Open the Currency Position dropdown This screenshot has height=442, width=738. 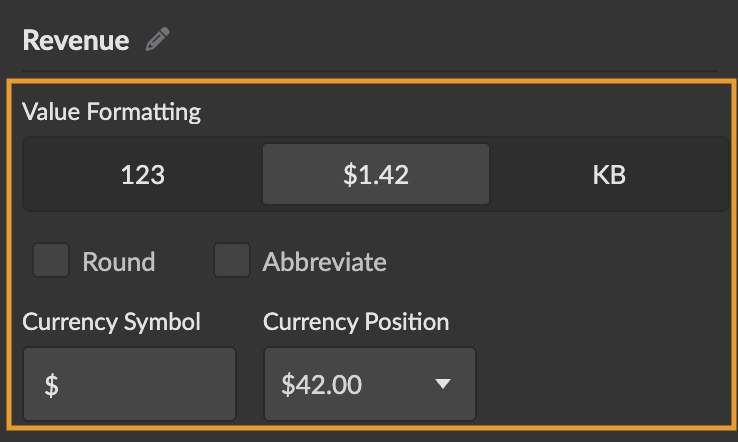tap(369, 385)
